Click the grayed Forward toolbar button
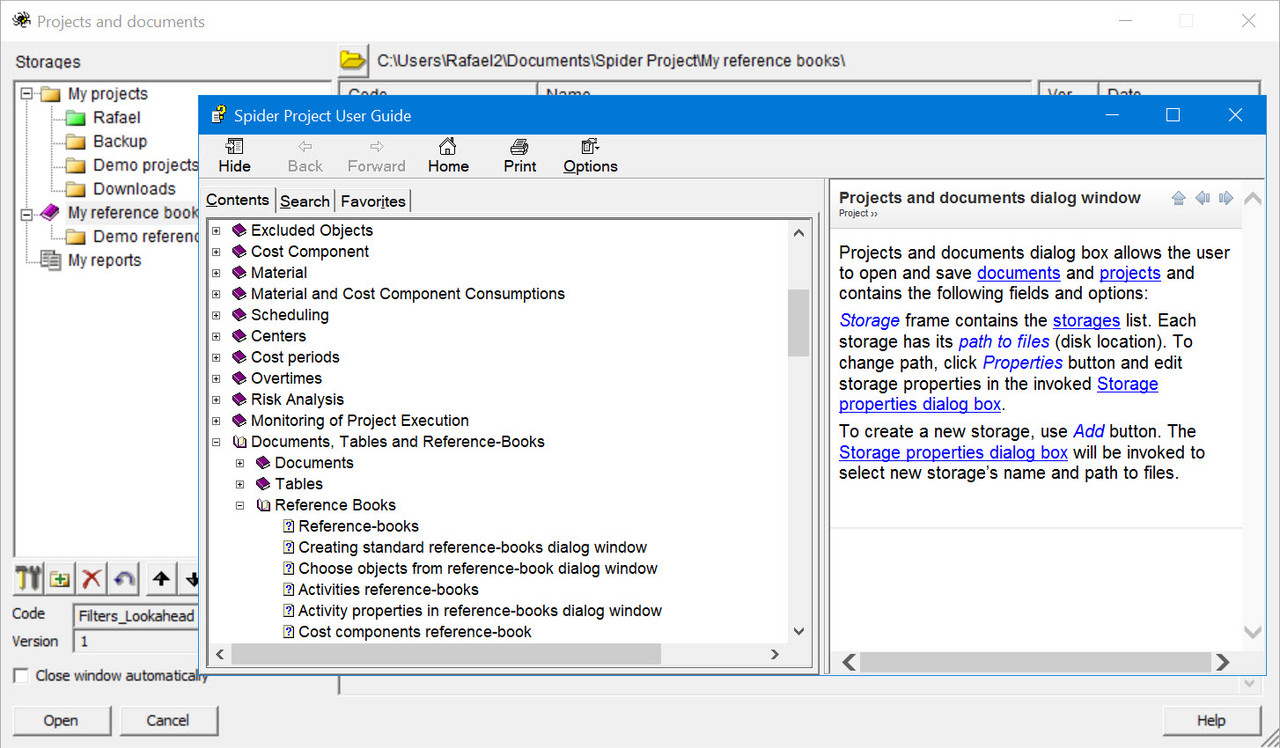1280x748 pixels. (x=376, y=156)
